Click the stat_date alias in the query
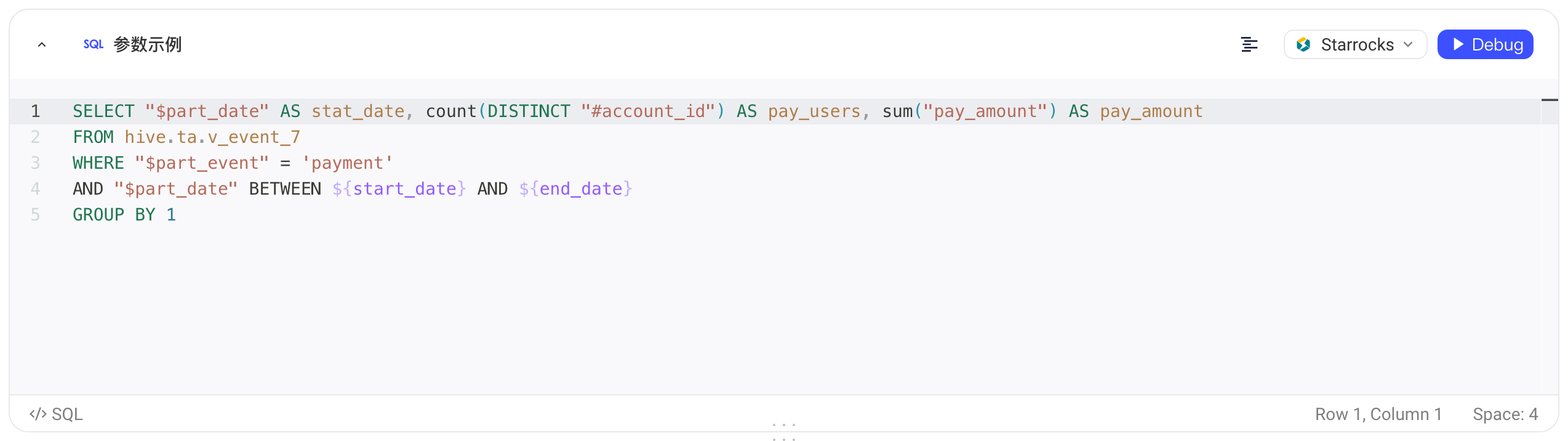 pos(358,111)
